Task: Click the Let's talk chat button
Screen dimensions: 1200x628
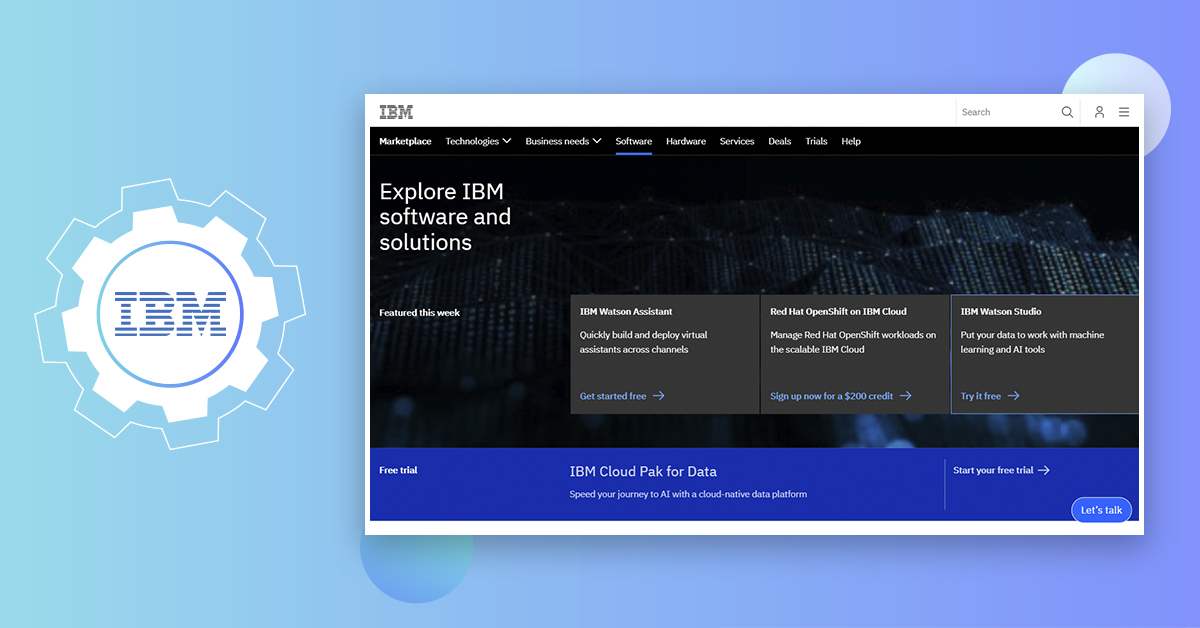Action: (x=1101, y=510)
